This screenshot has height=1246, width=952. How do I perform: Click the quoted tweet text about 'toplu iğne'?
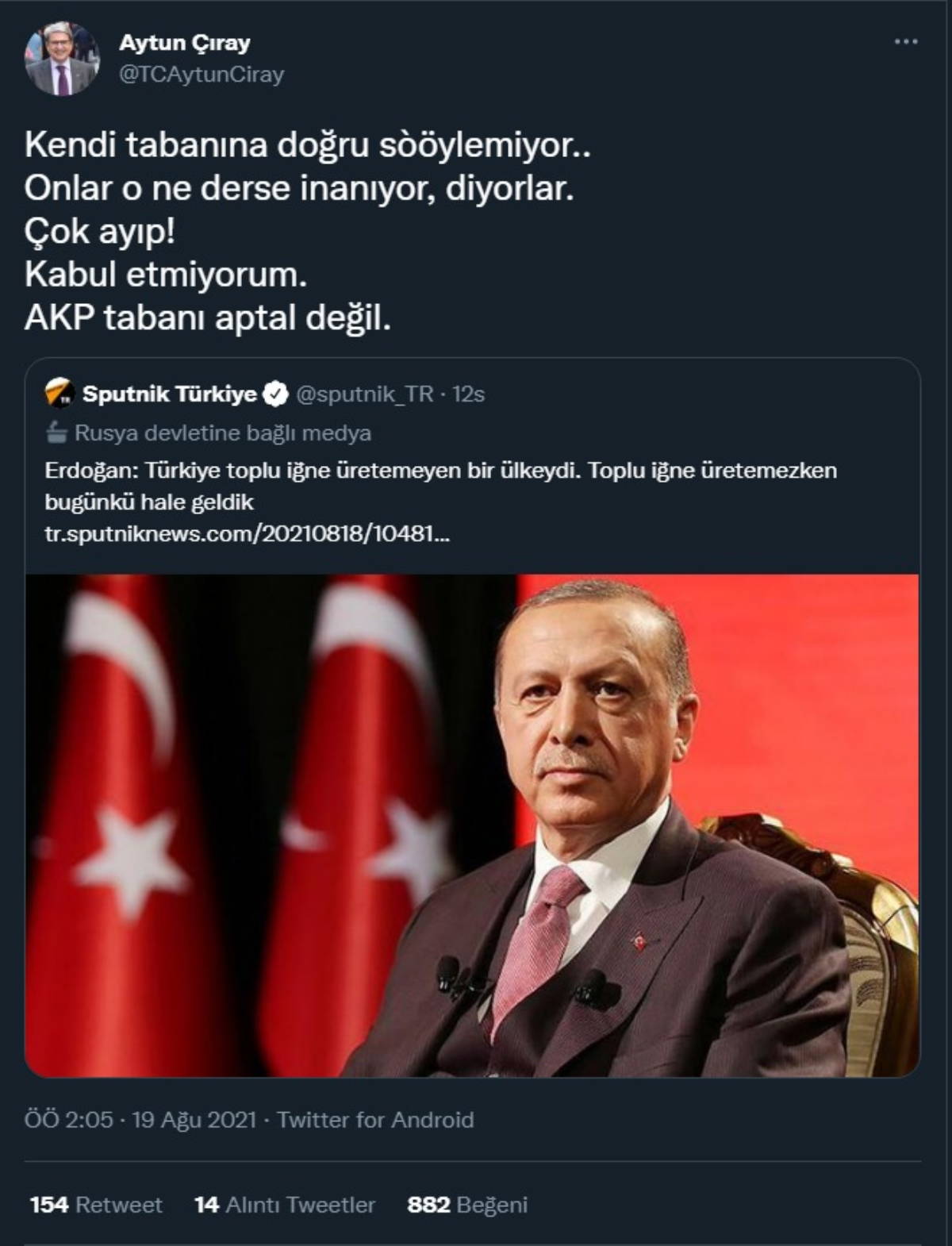point(440,486)
